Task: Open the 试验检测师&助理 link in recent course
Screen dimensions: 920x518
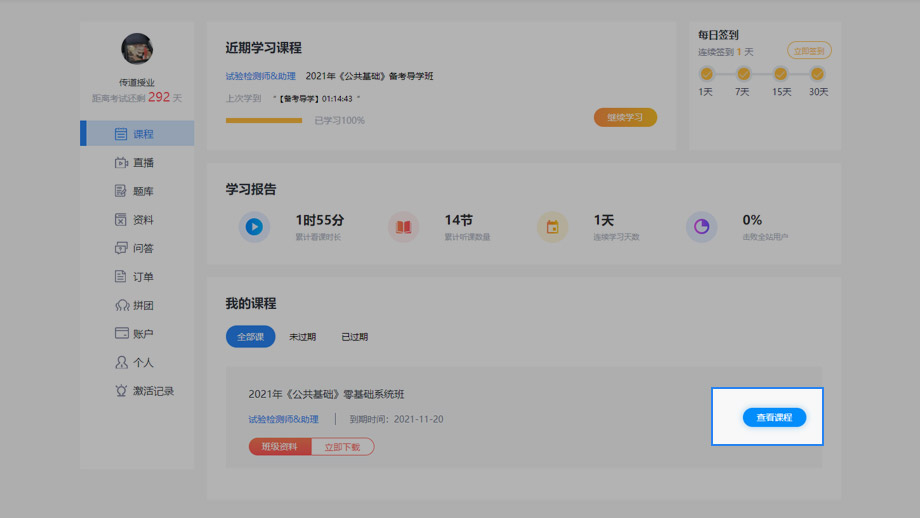Action: click(x=260, y=76)
